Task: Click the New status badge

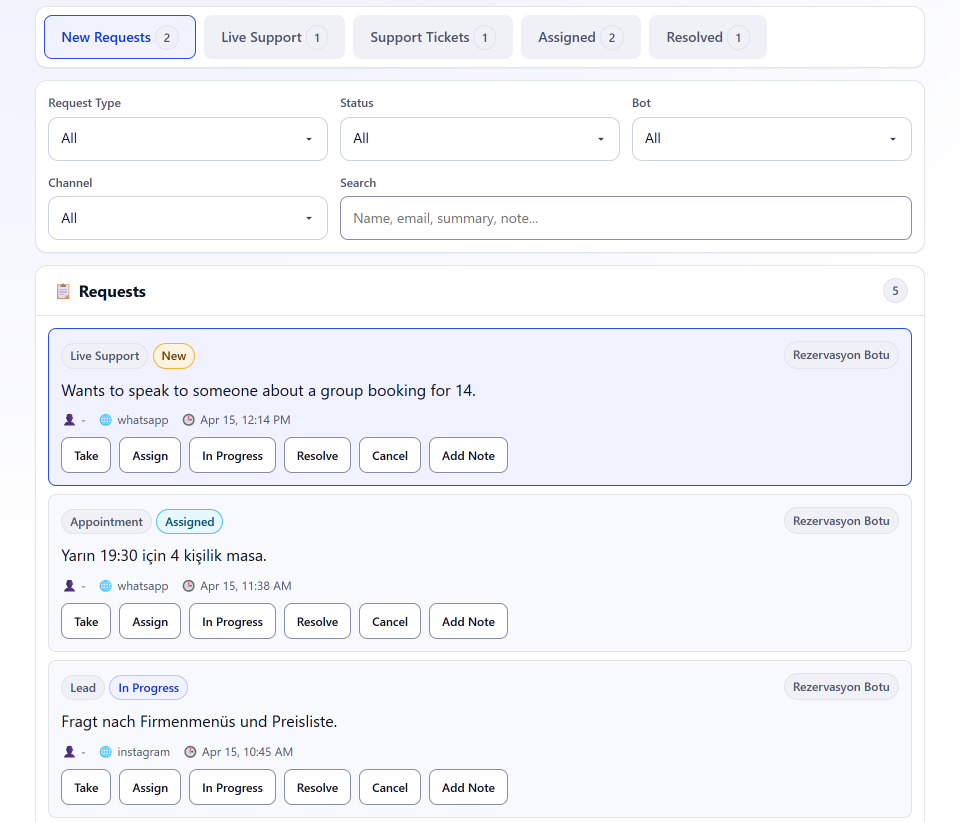Action: 174,356
